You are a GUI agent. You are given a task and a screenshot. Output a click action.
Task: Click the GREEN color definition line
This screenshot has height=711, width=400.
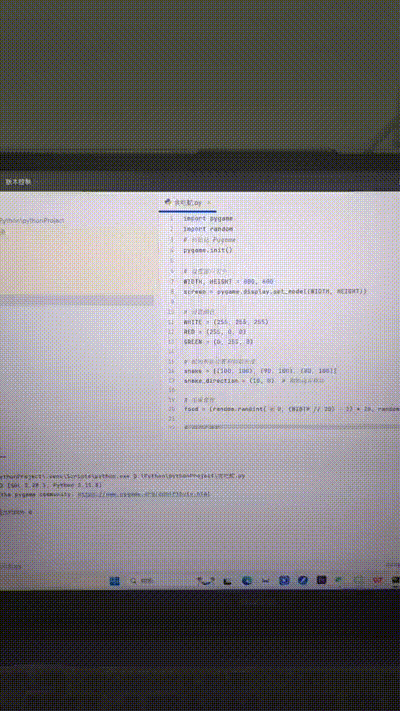tap(218, 341)
